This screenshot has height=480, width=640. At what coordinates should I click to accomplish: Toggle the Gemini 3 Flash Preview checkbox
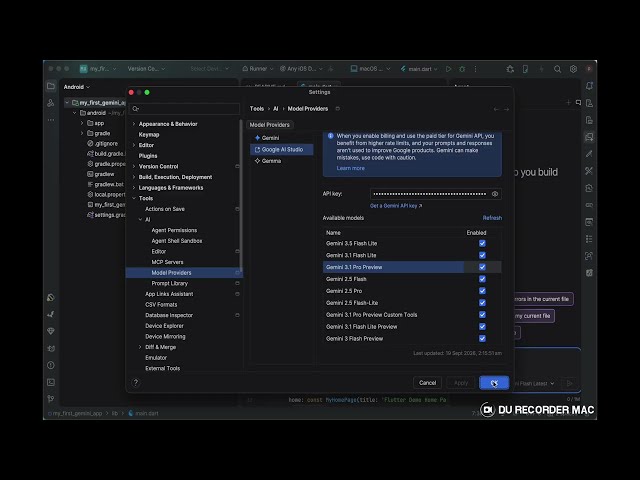(482, 338)
